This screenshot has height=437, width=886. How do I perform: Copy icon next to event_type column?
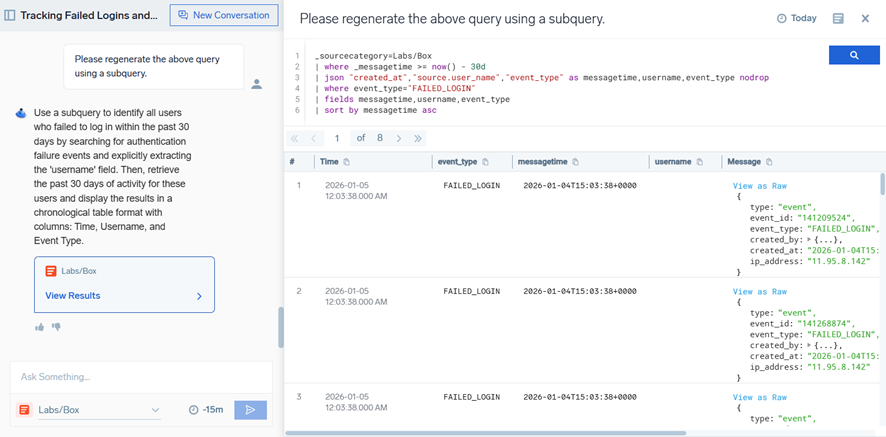pyautogui.click(x=486, y=162)
